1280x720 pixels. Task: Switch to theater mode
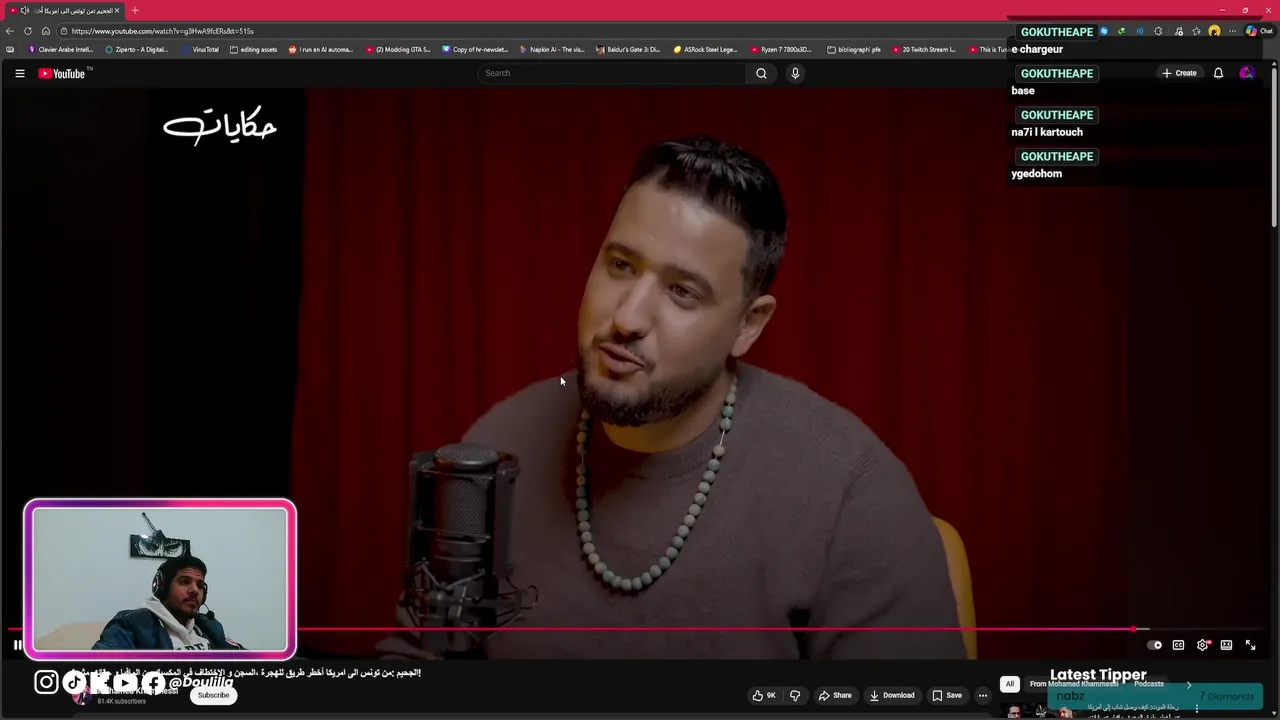tap(1226, 645)
